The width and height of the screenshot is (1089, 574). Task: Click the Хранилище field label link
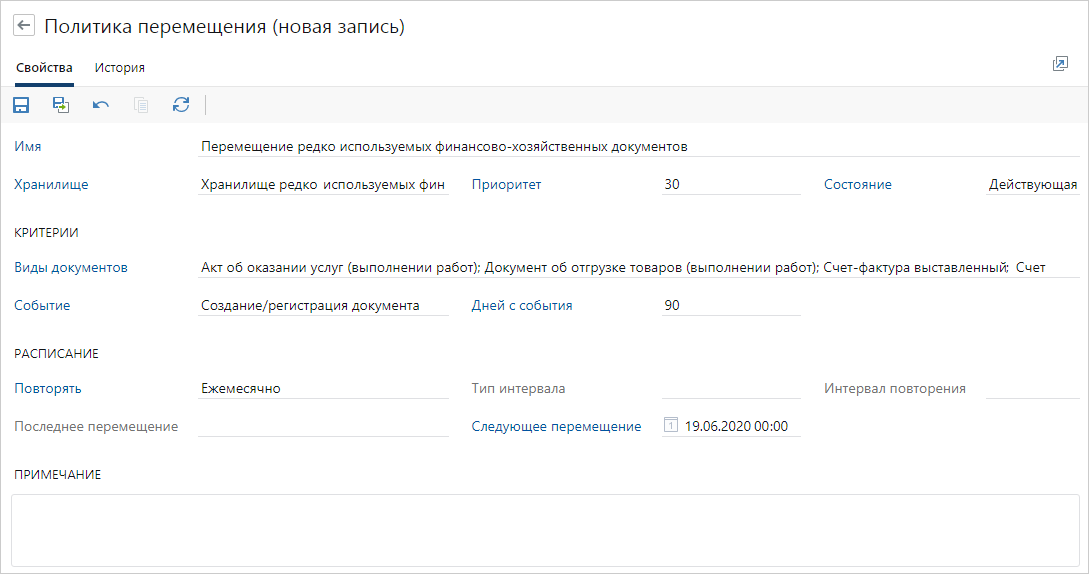pos(51,184)
